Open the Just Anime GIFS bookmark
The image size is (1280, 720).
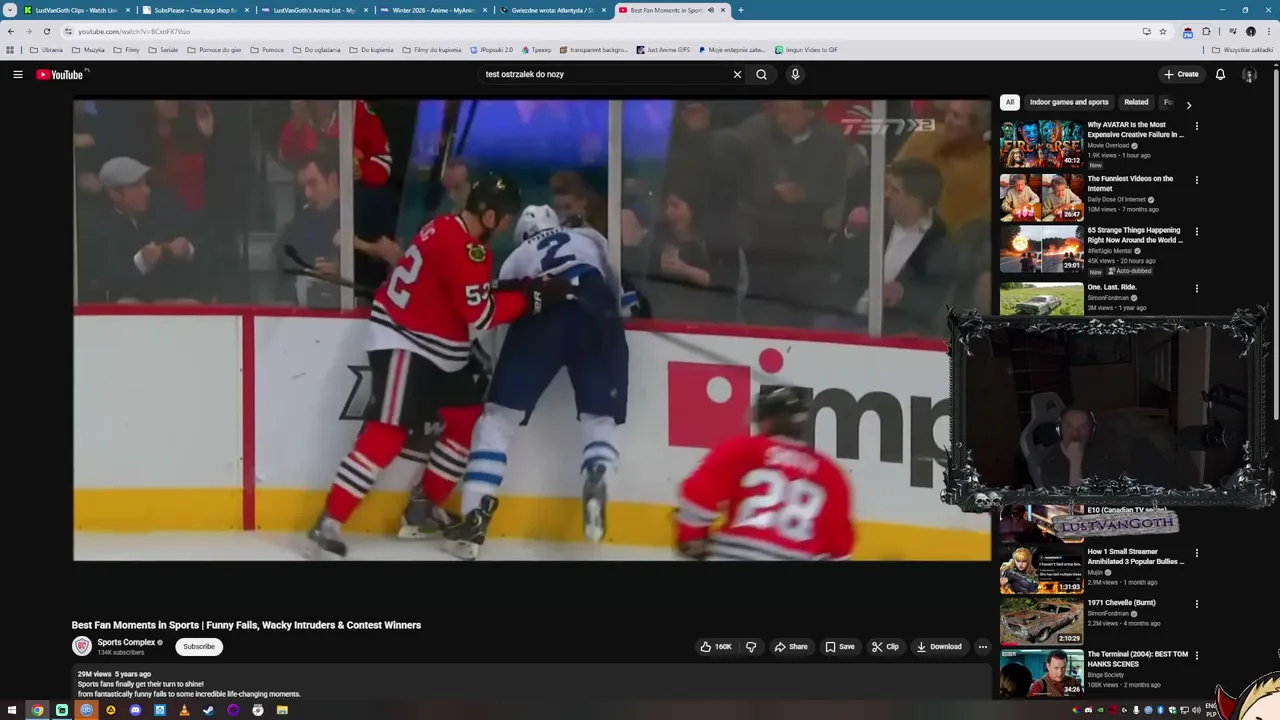tap(663, 50)
